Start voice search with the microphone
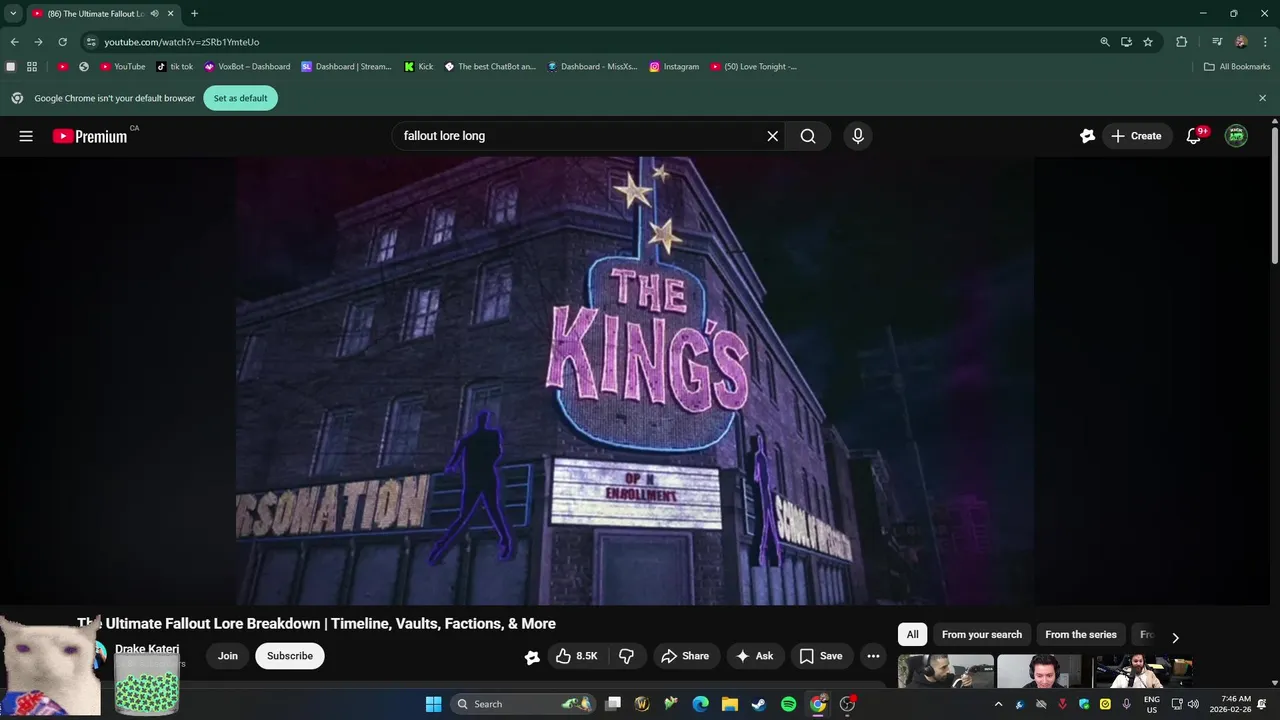 coord(857,136)
